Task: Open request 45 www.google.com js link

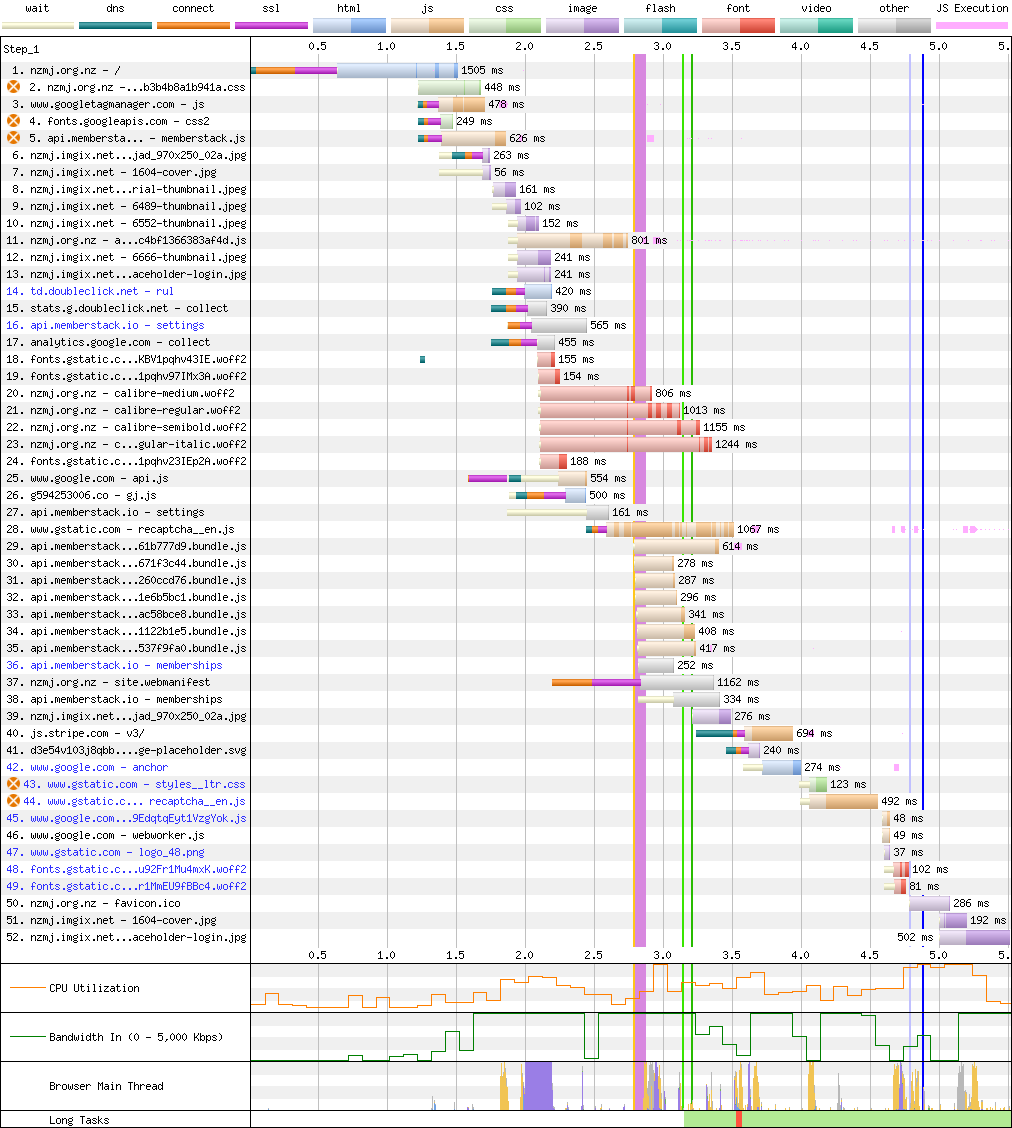Action: click(126, 819)
